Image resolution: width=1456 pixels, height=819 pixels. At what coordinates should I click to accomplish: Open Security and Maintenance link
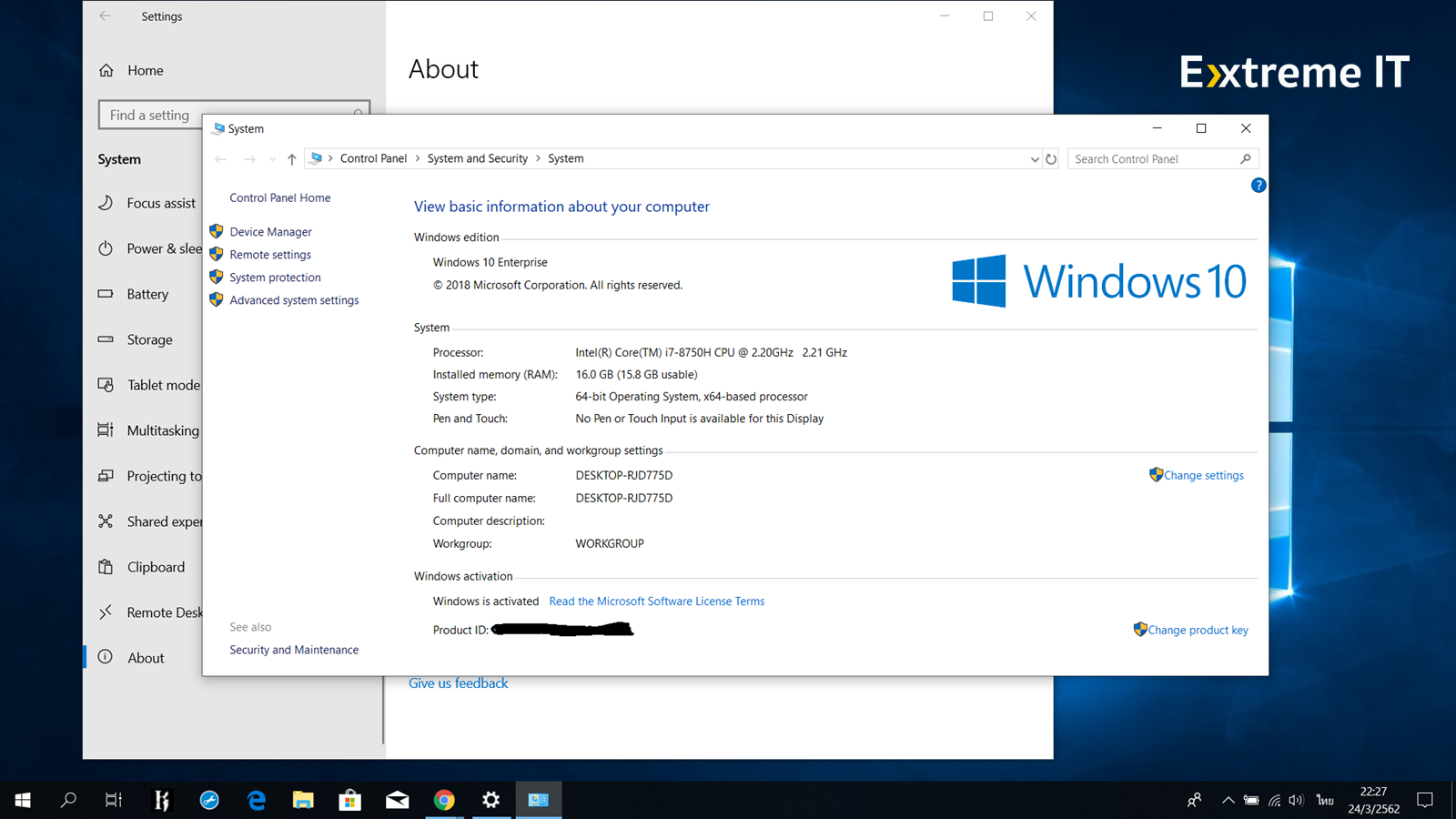(294, 650)
